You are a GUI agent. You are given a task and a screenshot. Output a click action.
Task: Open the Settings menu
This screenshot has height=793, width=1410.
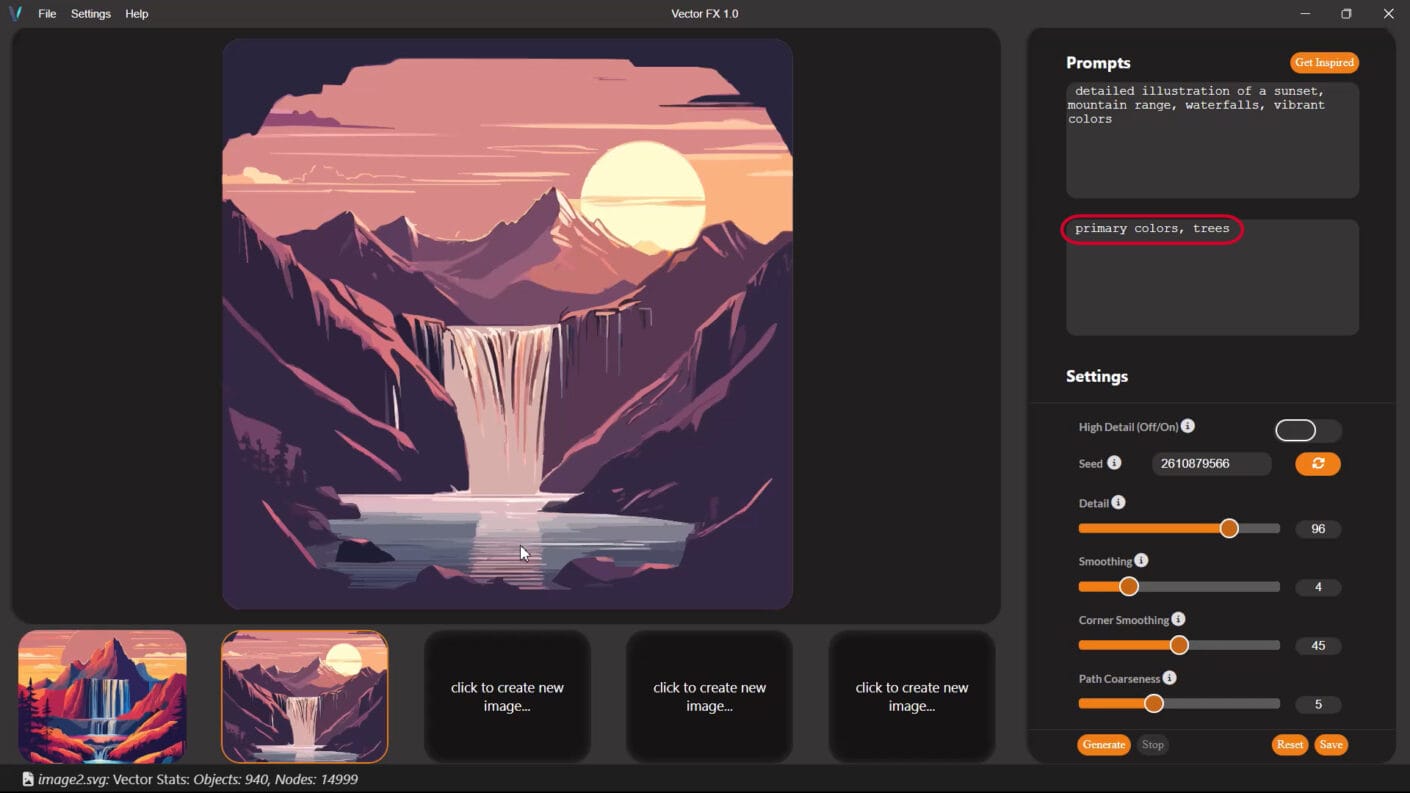pos(90,13)
